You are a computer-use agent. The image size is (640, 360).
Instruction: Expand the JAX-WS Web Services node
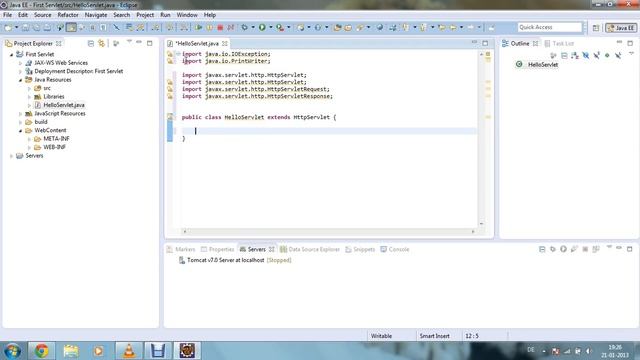(20, 63)
